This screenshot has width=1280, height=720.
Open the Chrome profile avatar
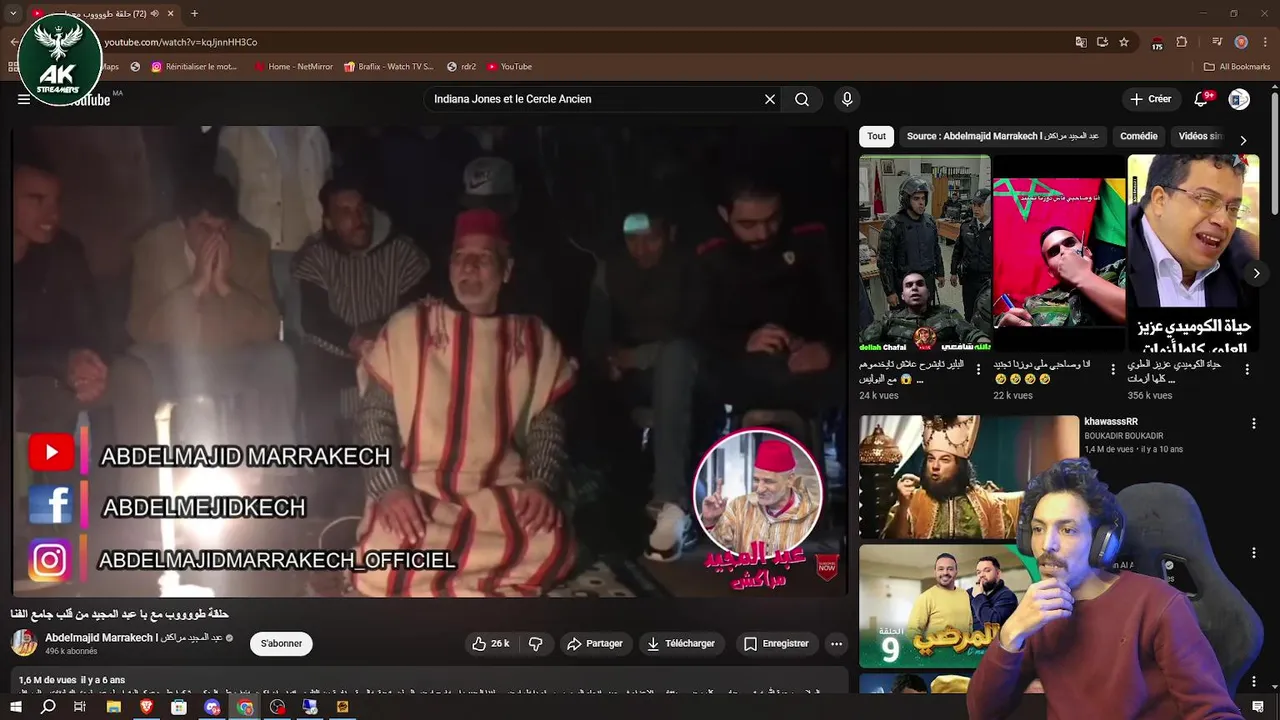click(1241, 42)
